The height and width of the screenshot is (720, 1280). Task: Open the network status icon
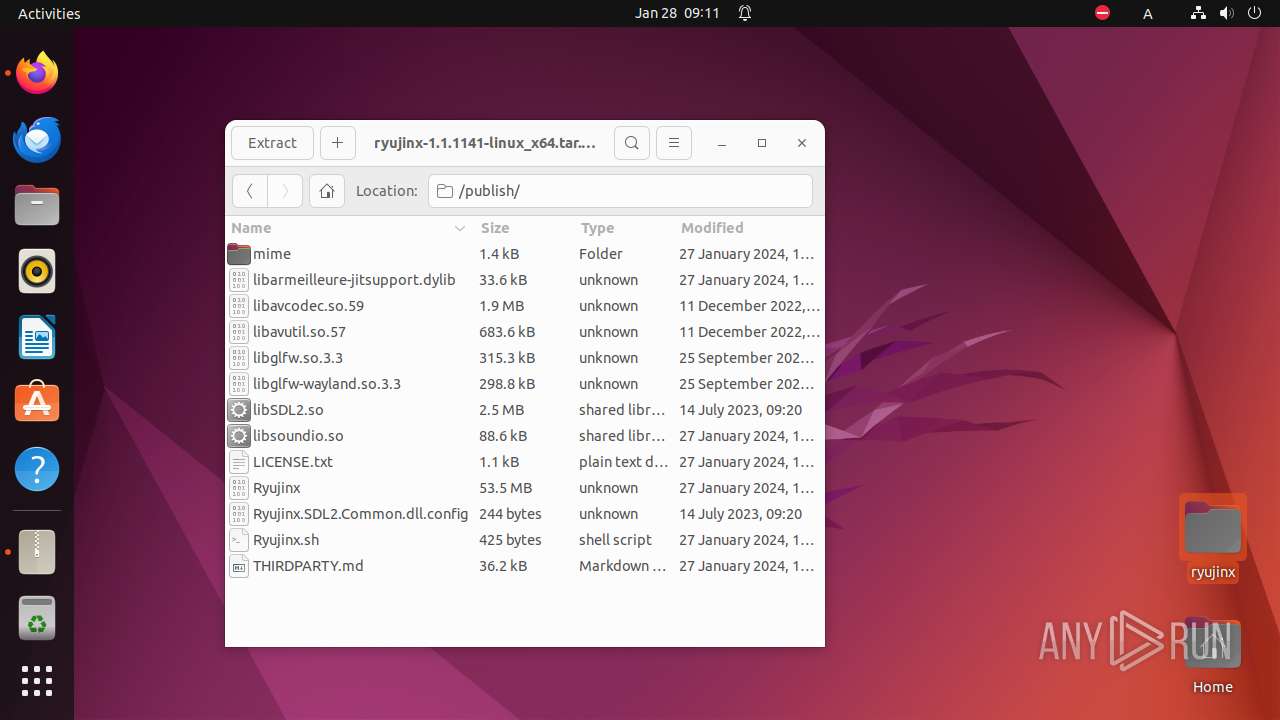tap(1198, 13)
